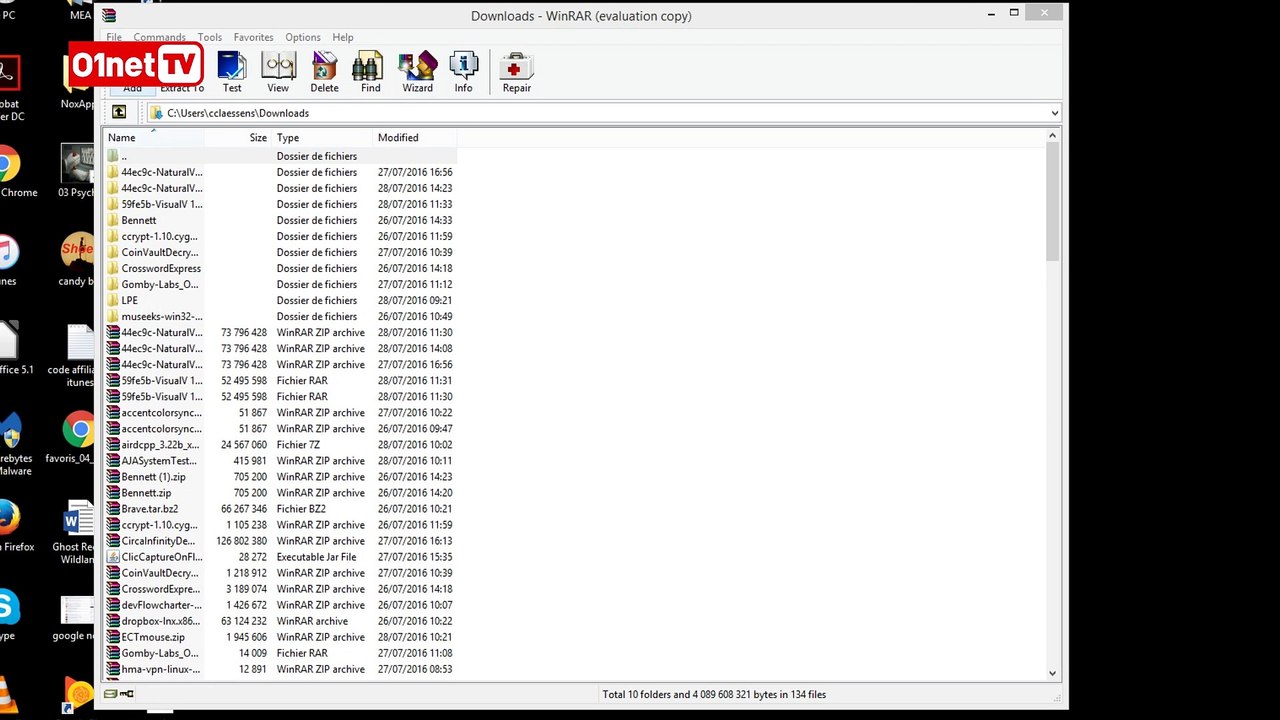Viewport: 1280px width, 720px height.
Task: Select the CircalInfinityDe... archive
Action: click(280, 541)
